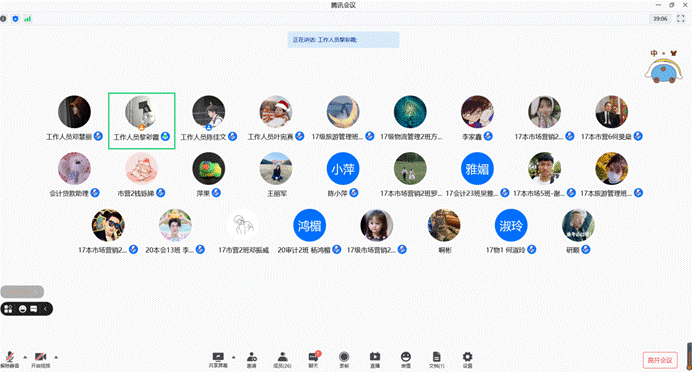692x372 pixels.
Task: Click muted mic icon beside 工作人员陈佳文
Action: pos(233,136)
